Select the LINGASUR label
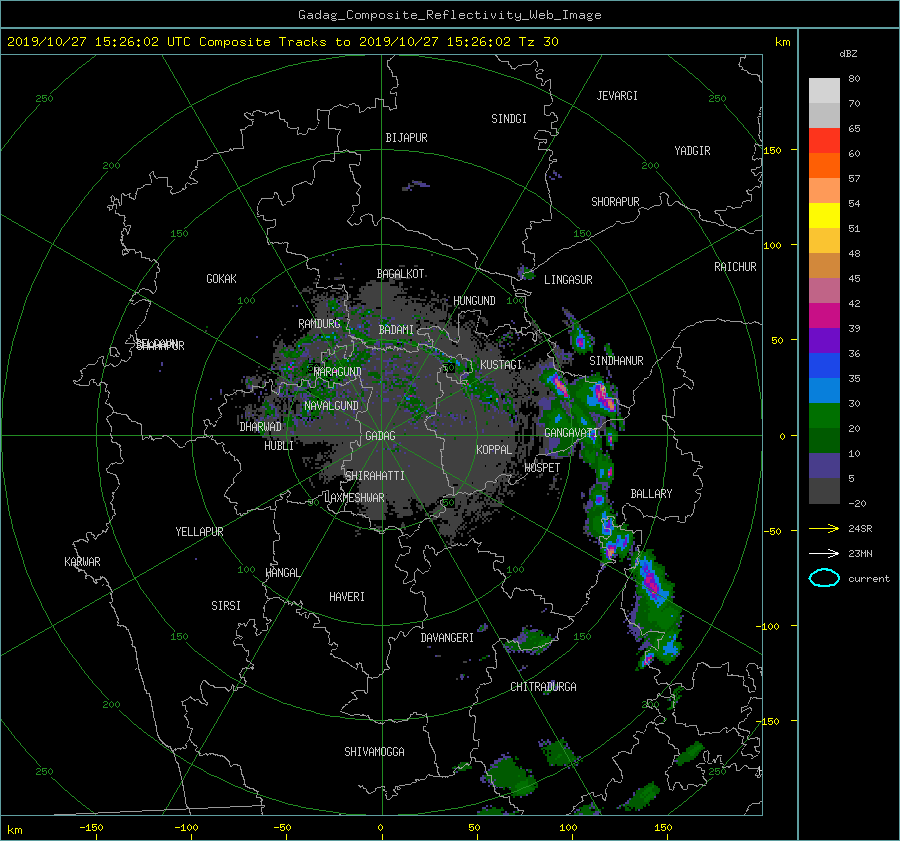The width and height of the screenshot is (900, 841). point(568,280)
